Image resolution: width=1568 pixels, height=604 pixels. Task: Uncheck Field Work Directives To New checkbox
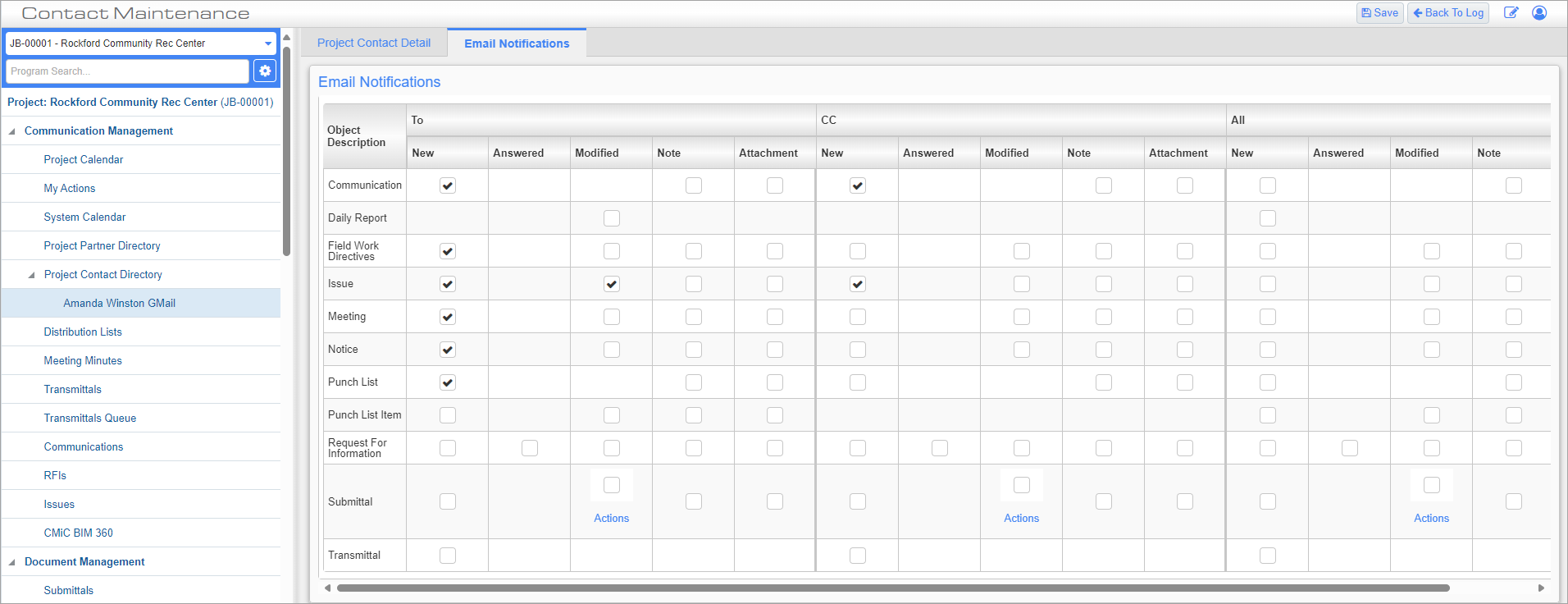click(x=448, y=251)
